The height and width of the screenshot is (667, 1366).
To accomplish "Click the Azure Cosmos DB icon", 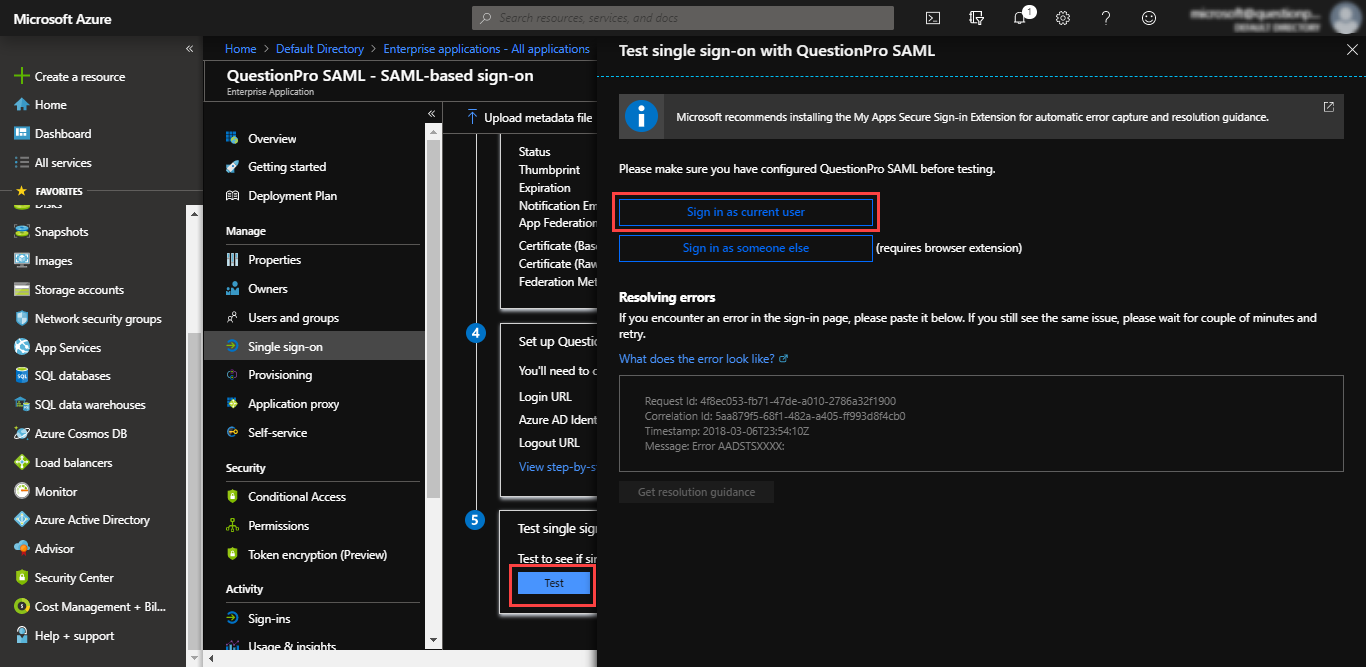I will click(22, 434).
